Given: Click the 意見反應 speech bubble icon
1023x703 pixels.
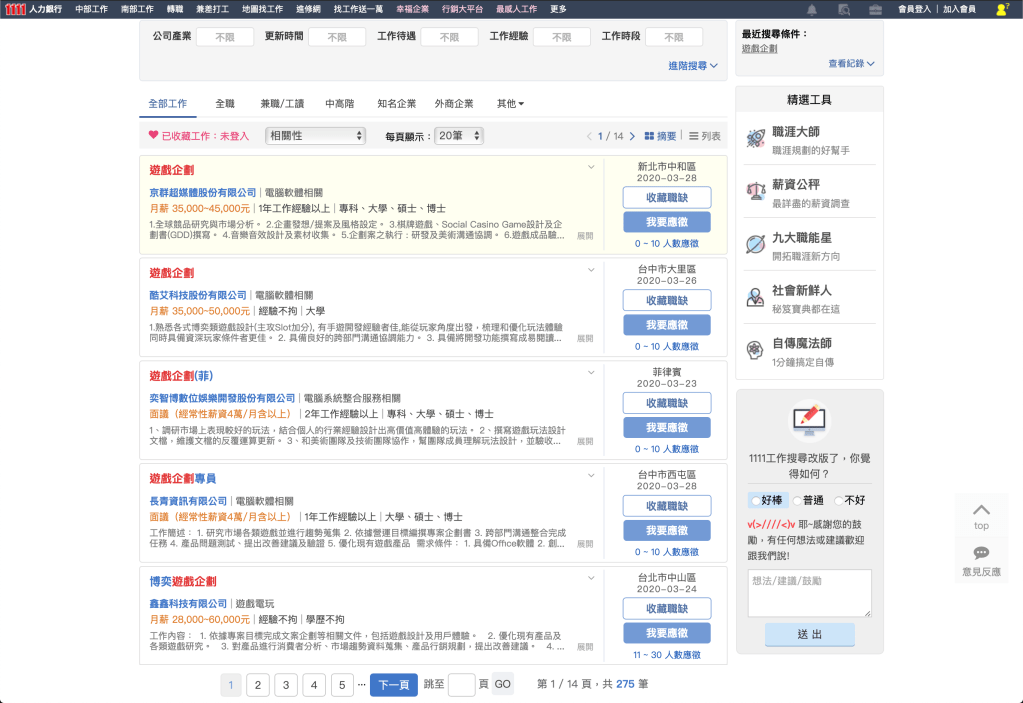Looking at the screenshot, I should (981, 553).
